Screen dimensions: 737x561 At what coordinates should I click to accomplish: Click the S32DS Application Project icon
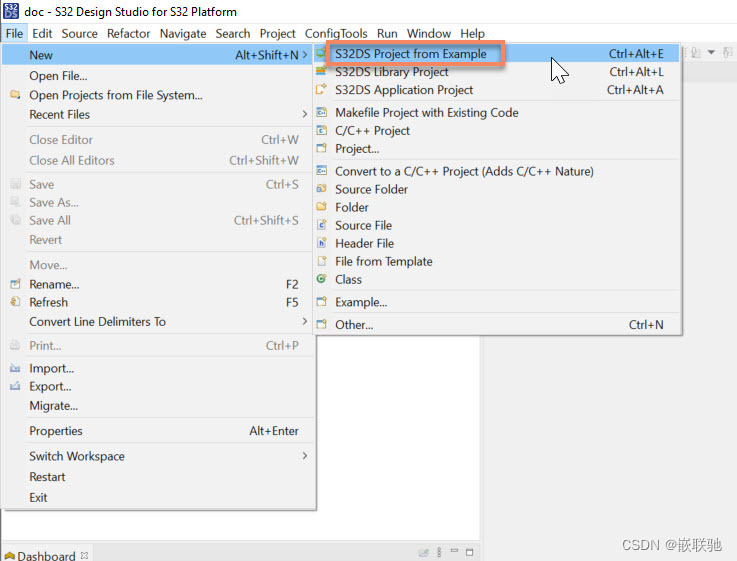coord(321,89)
